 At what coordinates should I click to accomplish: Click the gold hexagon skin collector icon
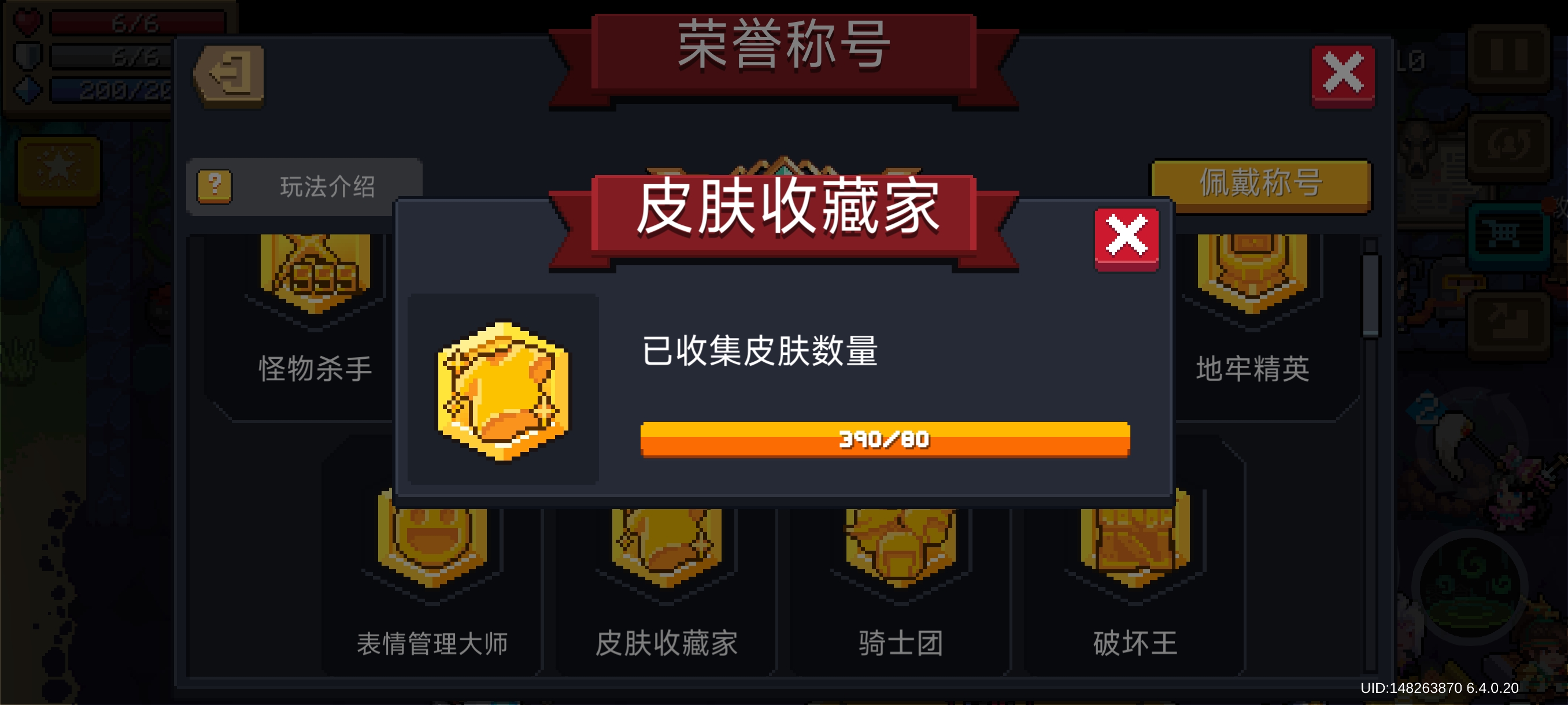tap(503, 391)
